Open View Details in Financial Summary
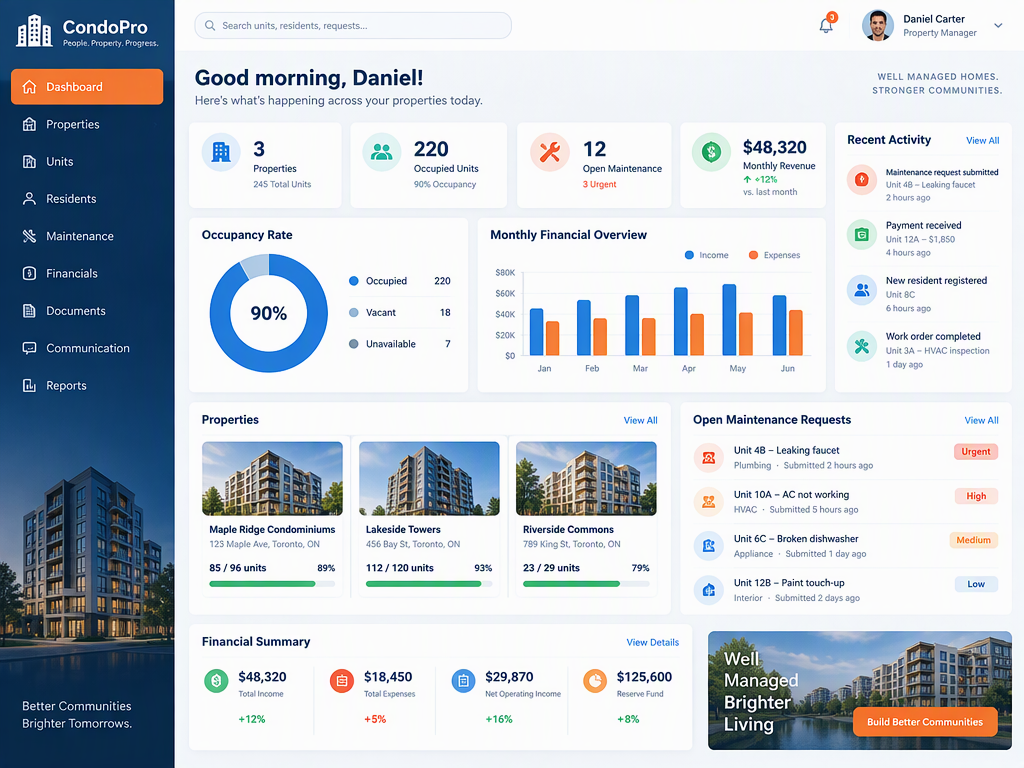Image resolution: width=1024 pixels, height=768 pixels. coord(652,643)
